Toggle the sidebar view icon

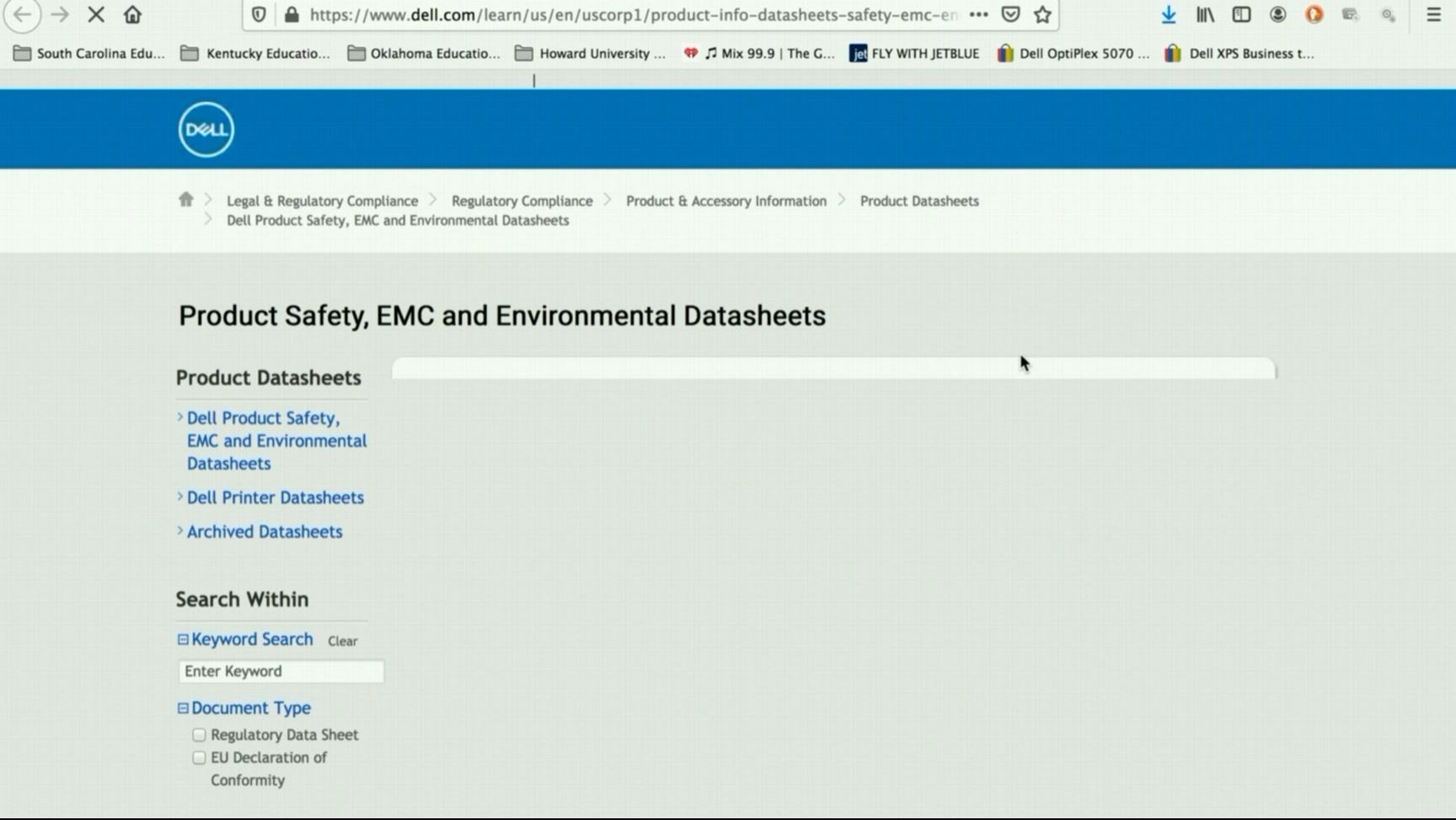[x=1241, y=14]
